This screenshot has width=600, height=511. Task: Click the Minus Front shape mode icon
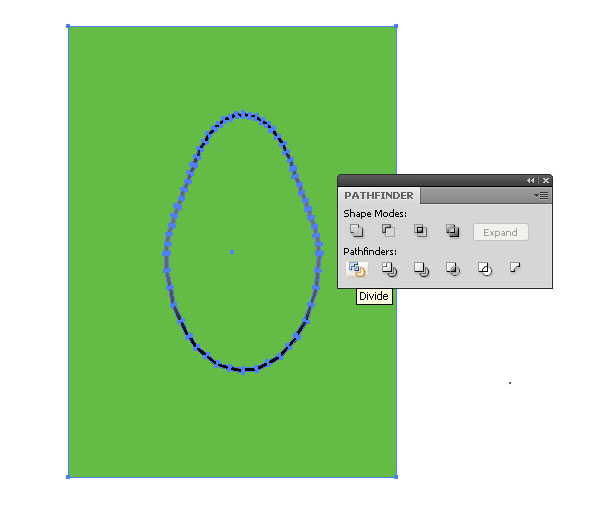pyautogui.click(x=388, y=230)
